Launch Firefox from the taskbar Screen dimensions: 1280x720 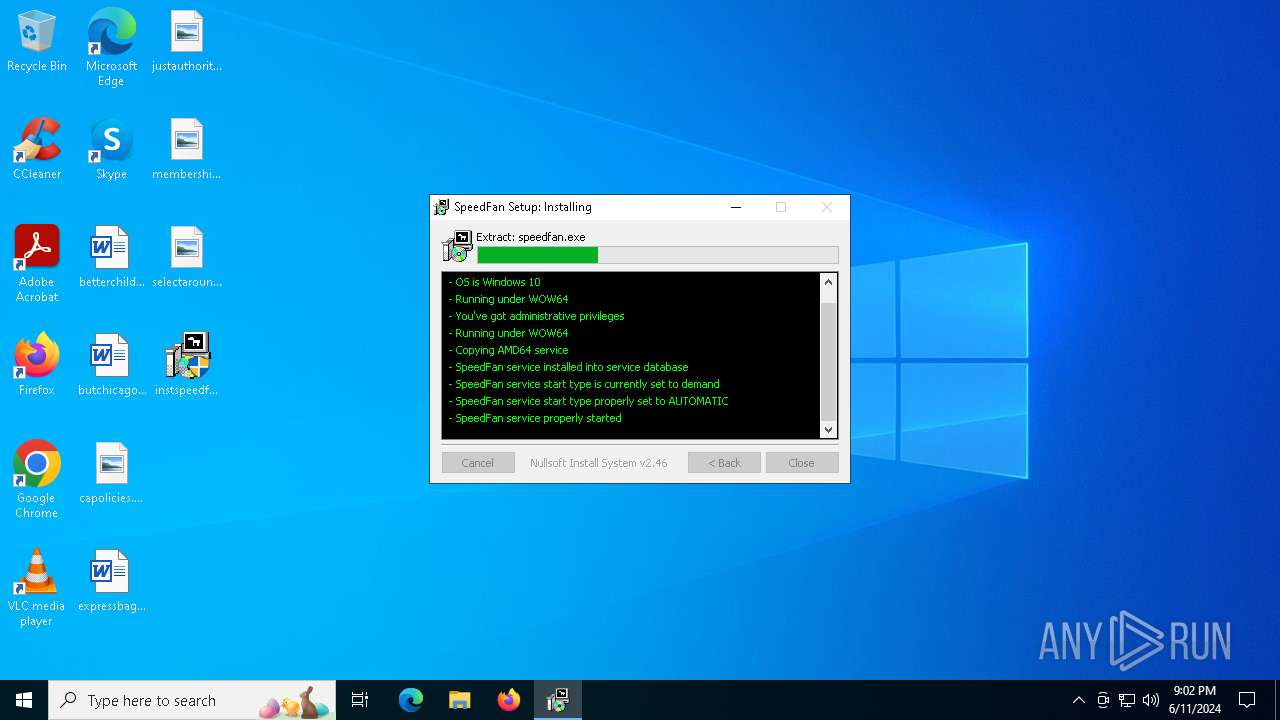point(508,700)
